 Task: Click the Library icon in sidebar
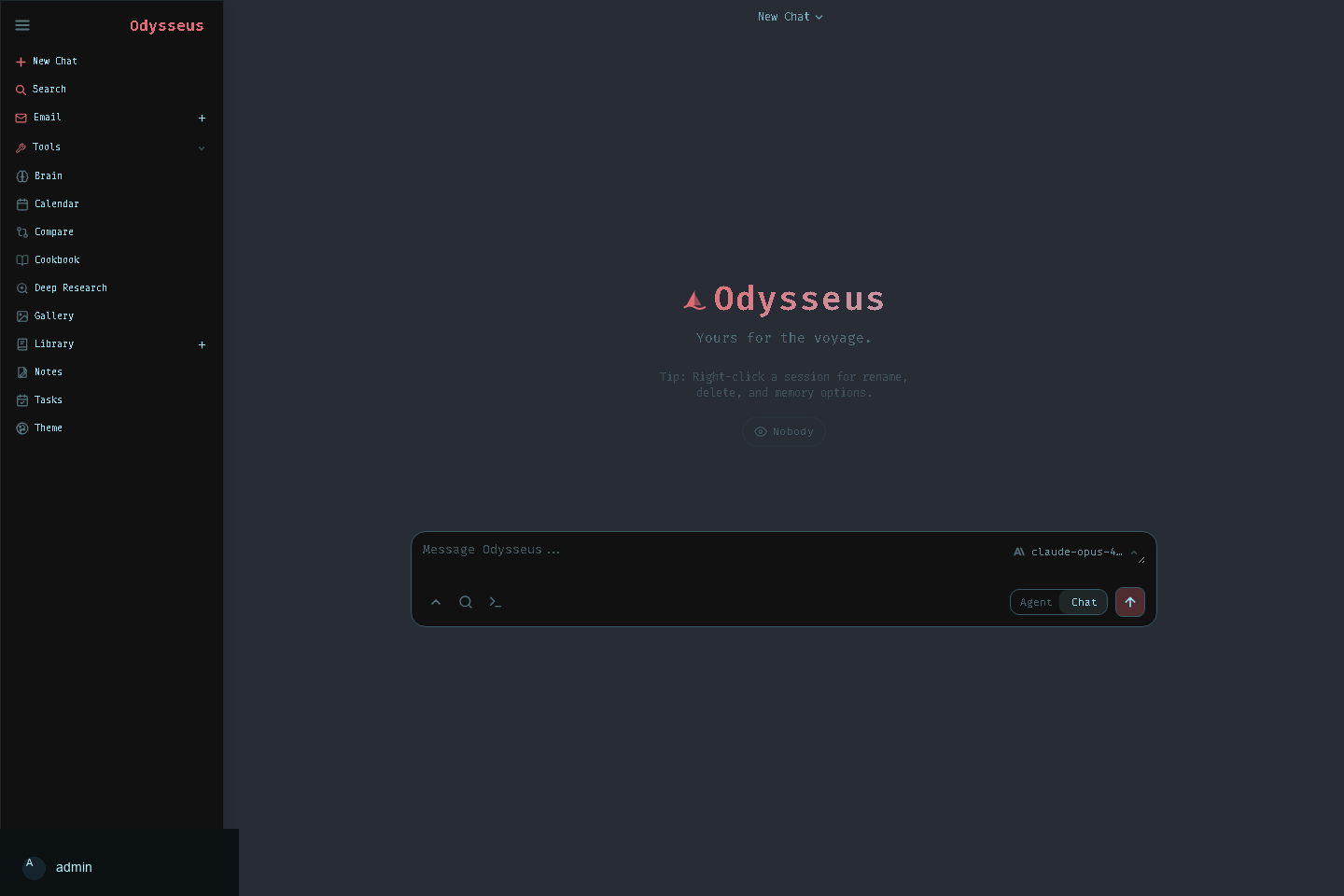pos(22,343)
